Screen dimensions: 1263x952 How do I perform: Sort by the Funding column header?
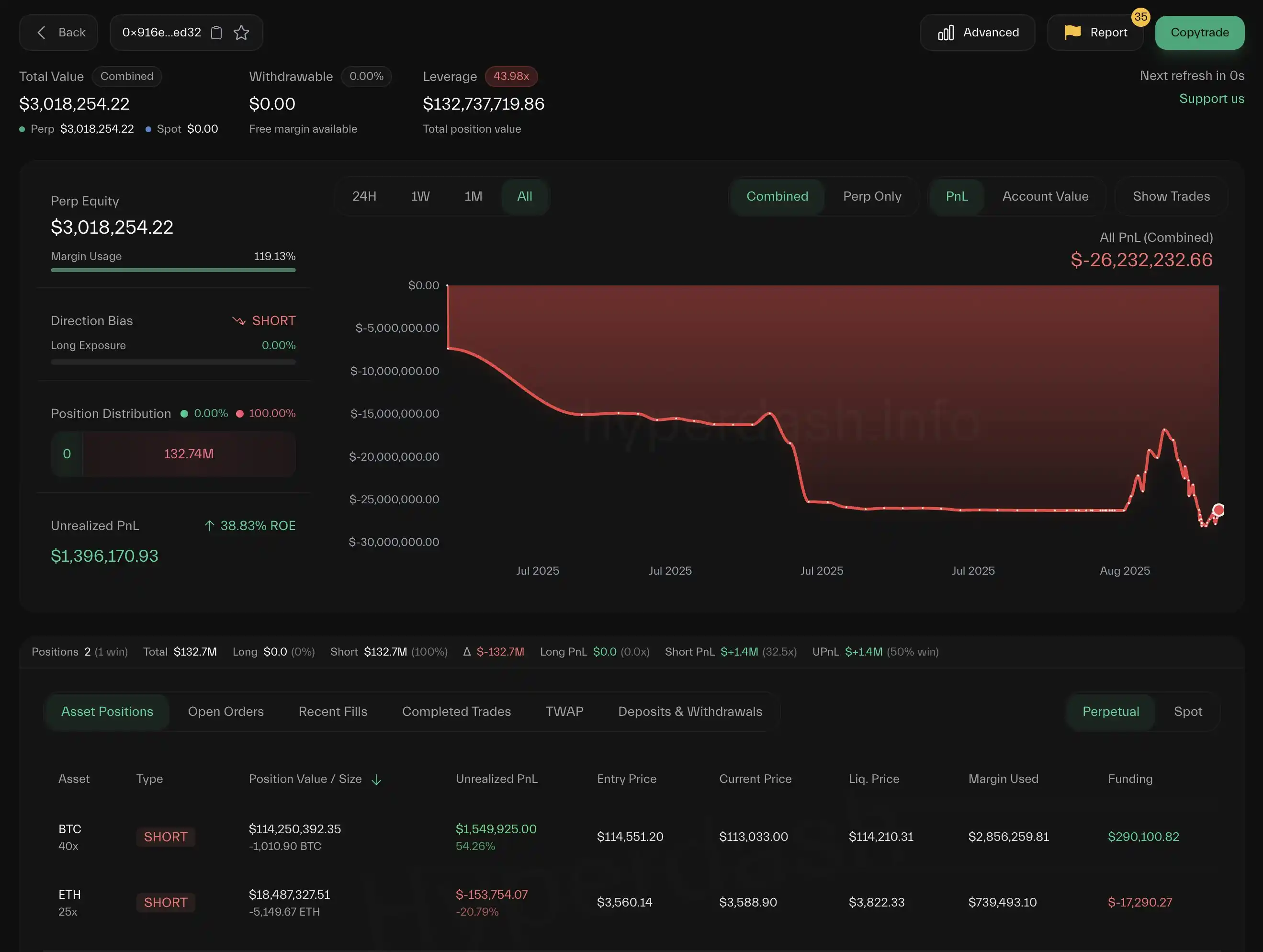coord(1130,779)
